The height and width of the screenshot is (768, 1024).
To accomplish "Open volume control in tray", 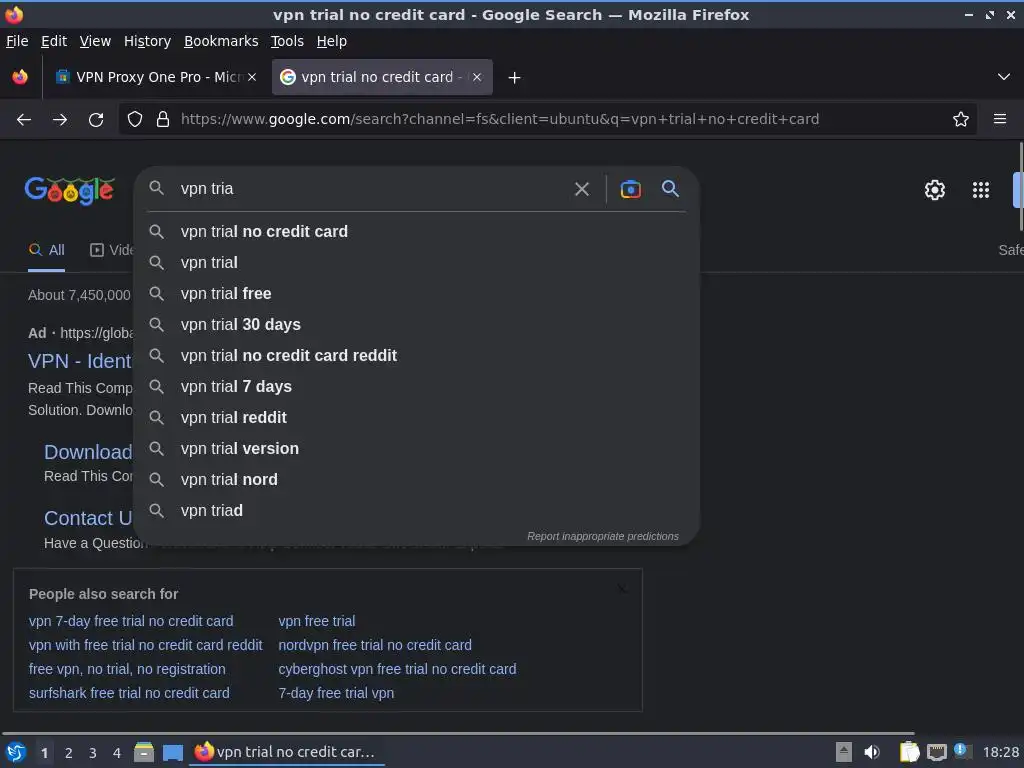I will [872, 752].
